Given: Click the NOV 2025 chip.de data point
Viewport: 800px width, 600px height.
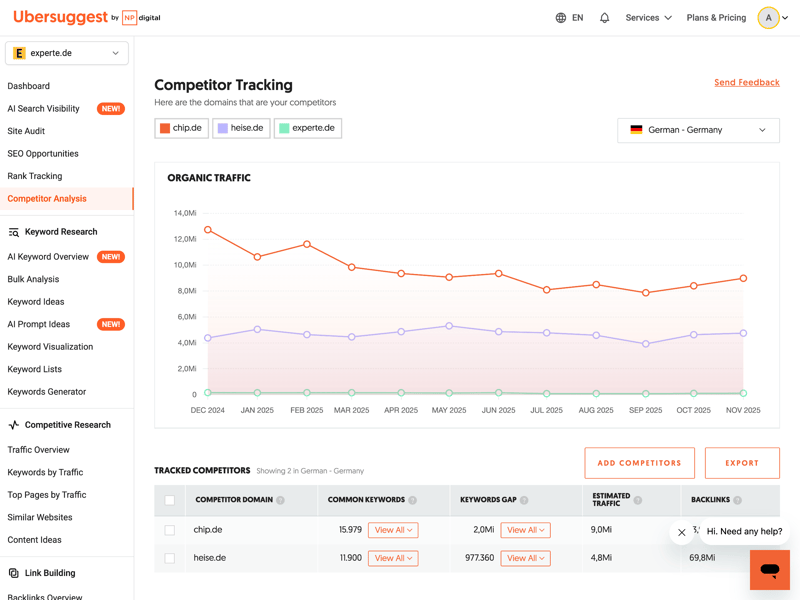Looking at the screenshot, I should pyautogui.click(x=743, y=278).
